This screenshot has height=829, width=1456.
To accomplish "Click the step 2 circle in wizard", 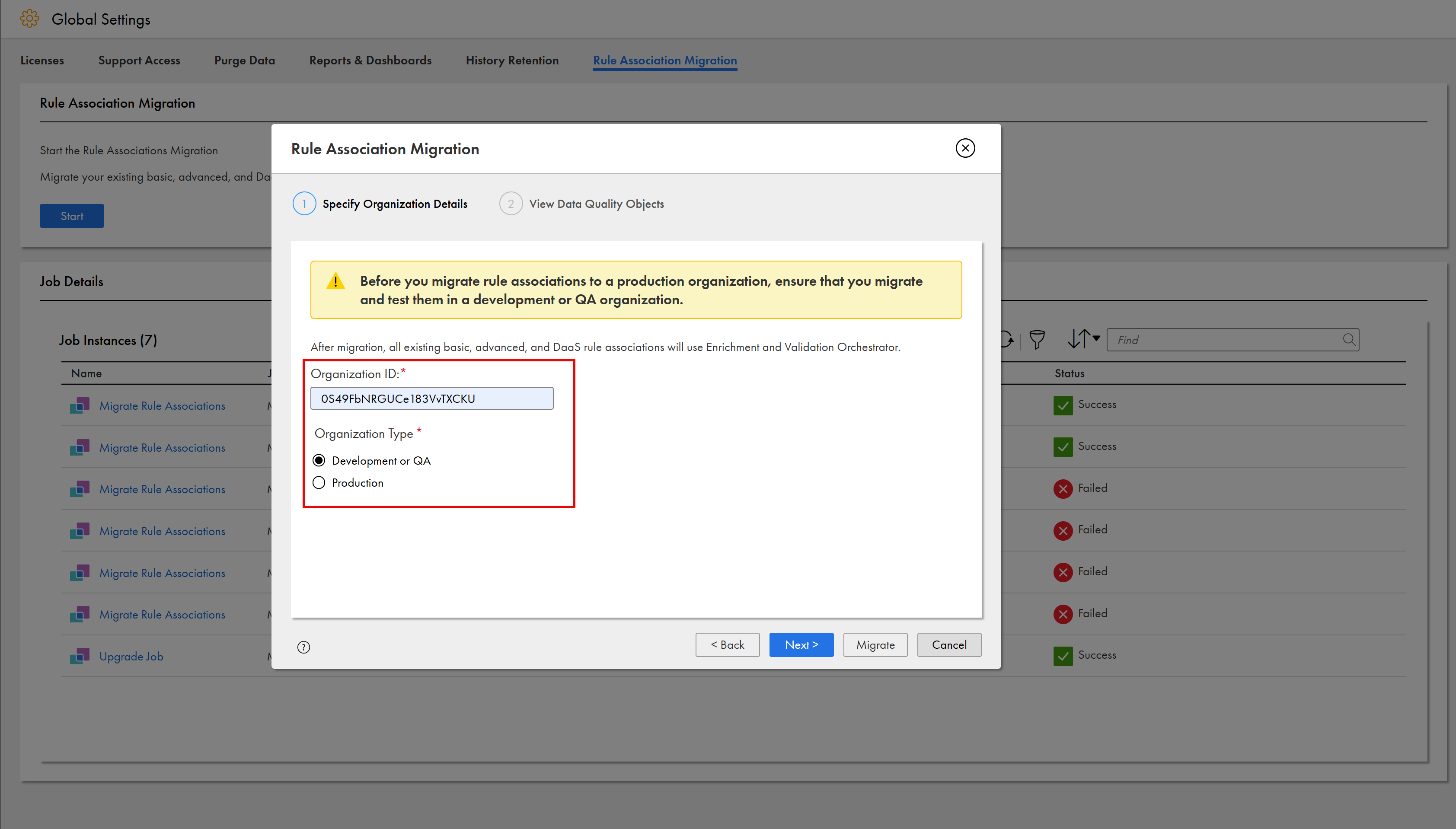I will (511, 204).
